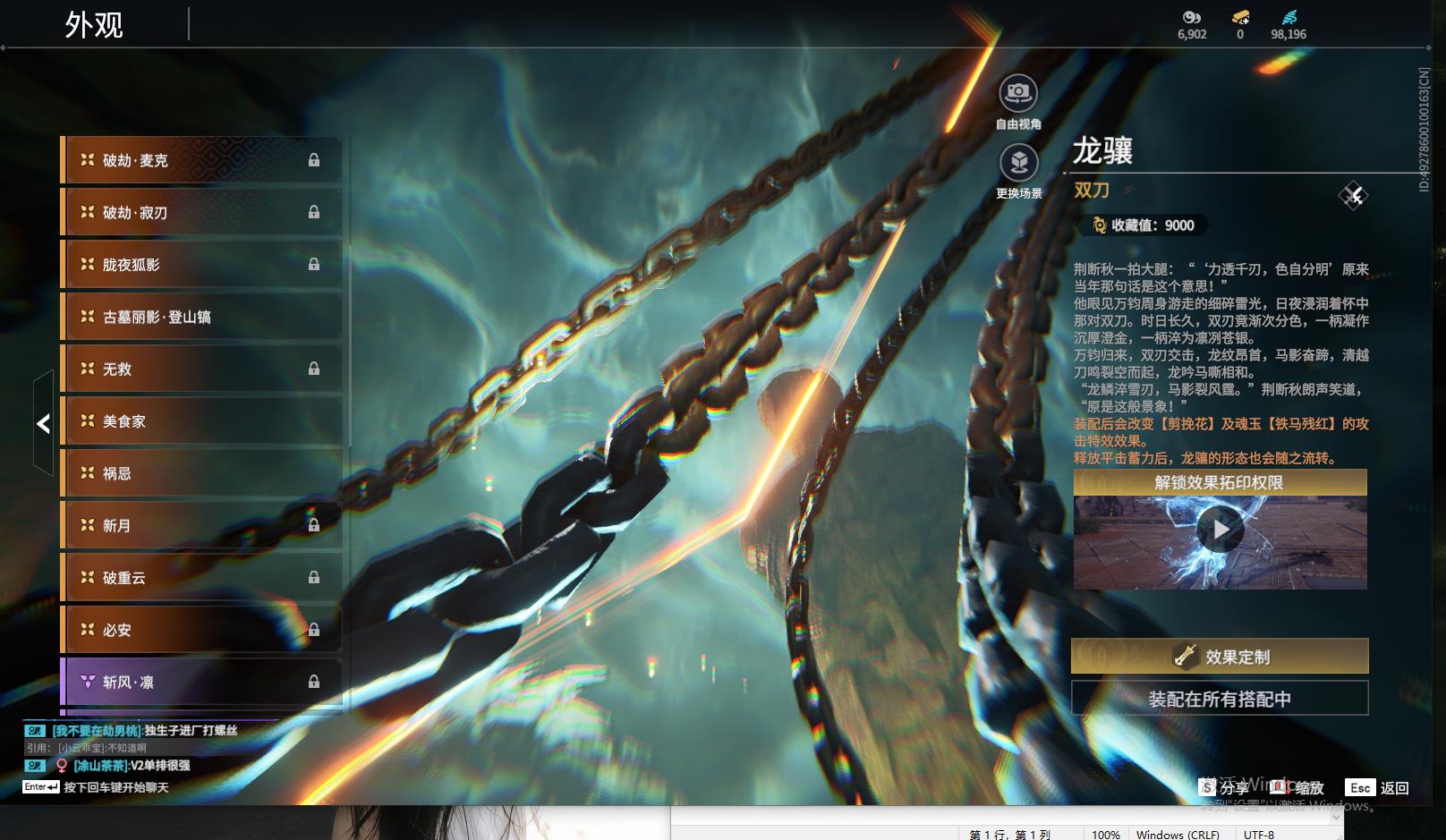
Task: Click the 更换场景 scene change icon
Action: (1018, 162)
